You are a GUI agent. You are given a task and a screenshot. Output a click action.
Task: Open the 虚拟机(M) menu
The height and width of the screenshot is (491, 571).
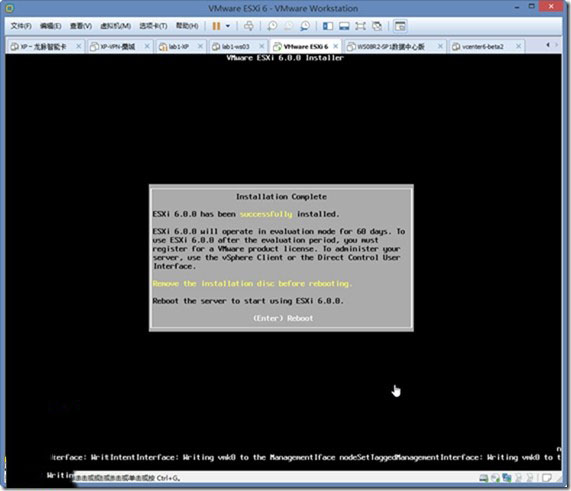[116, 26]
